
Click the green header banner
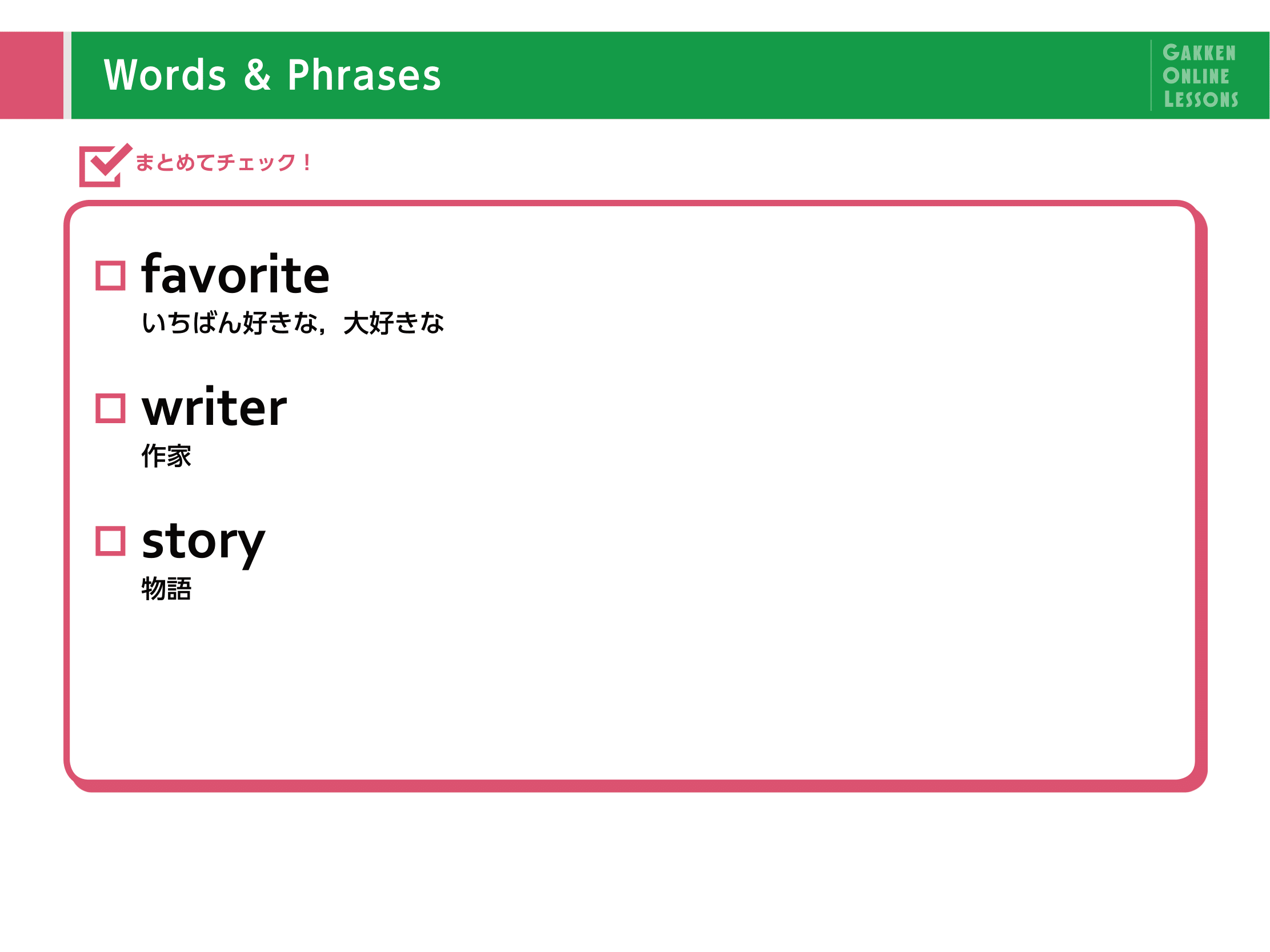tap(670, 75)
